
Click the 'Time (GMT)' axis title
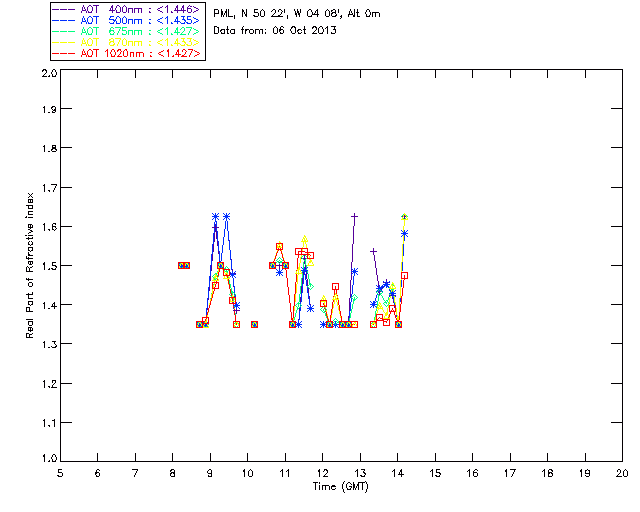(x=340, y=487)
